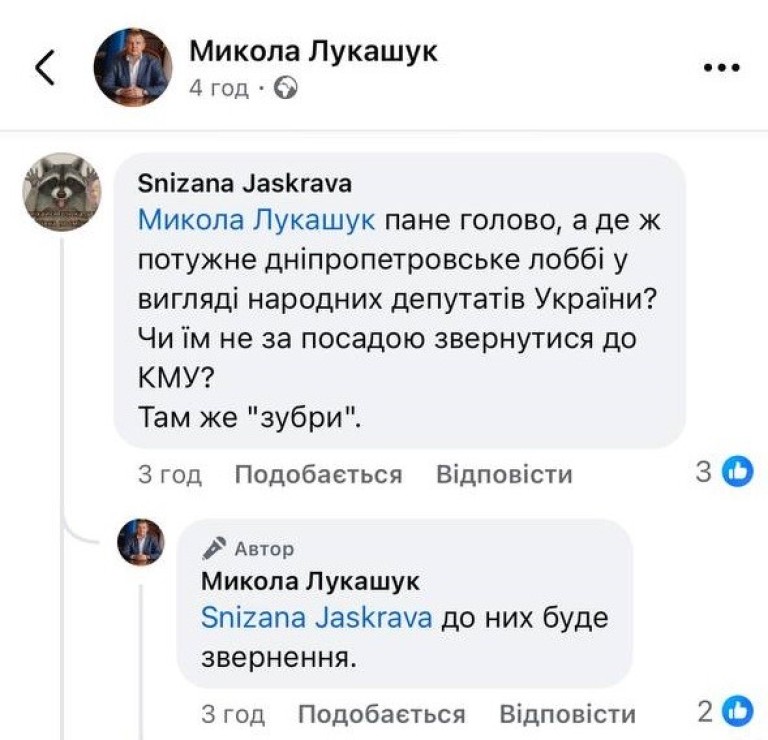Like the author's reply with Подобається
The image size is (768, 740).
click(382, 714)
